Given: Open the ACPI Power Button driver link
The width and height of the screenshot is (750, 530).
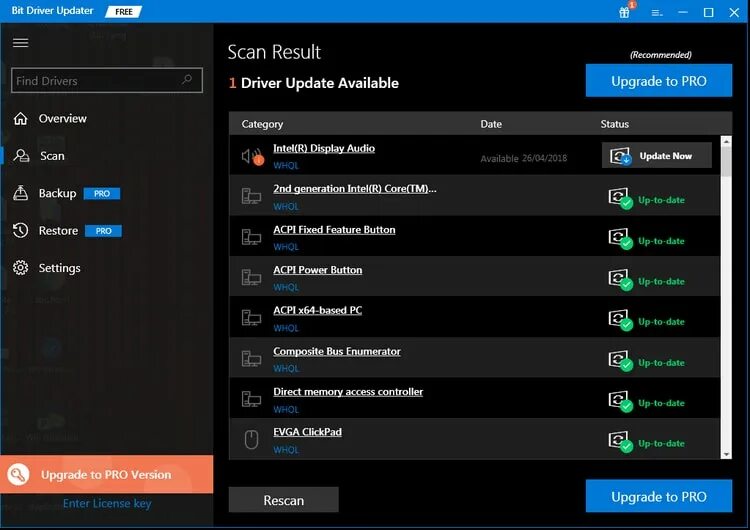Looking at the screenshot, I should (318, 270).
